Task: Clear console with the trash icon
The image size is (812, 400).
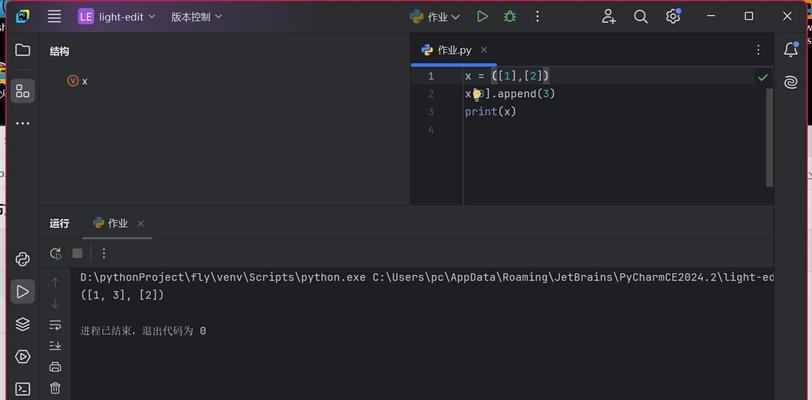Action: 55,388
